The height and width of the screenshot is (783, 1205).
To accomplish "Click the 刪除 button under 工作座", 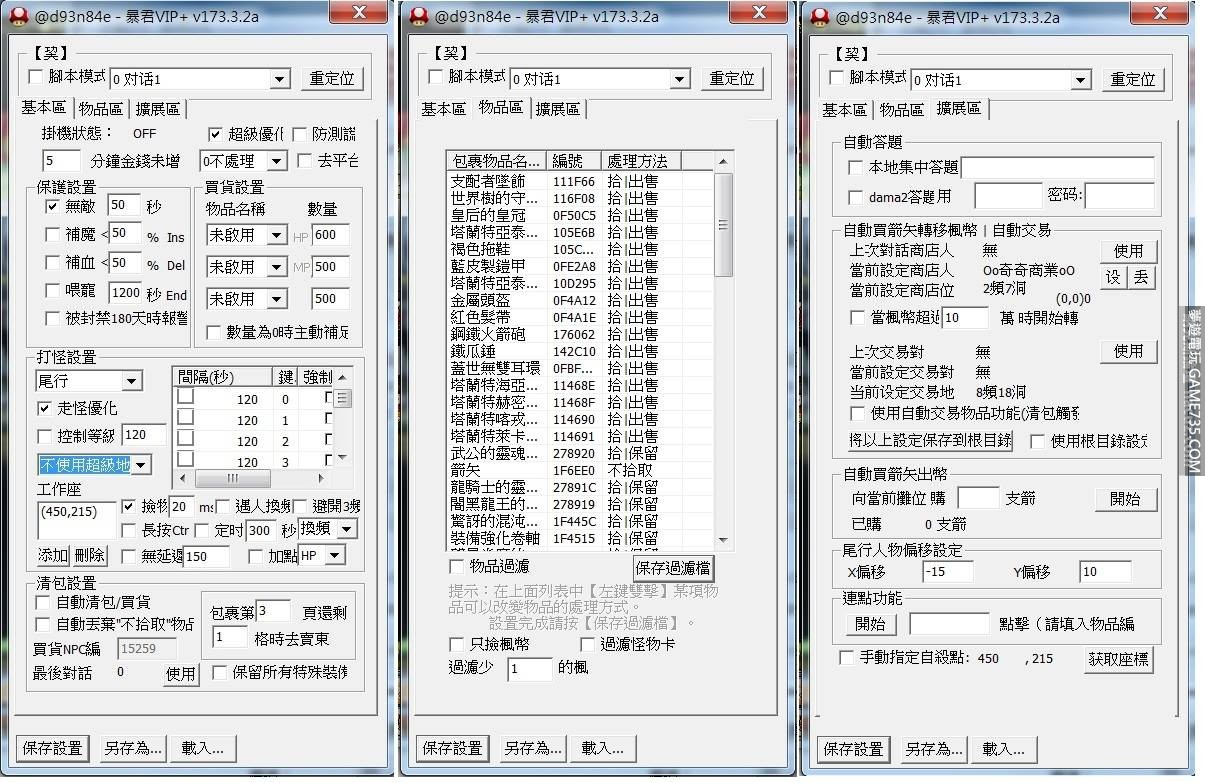I will pos(89,556).
